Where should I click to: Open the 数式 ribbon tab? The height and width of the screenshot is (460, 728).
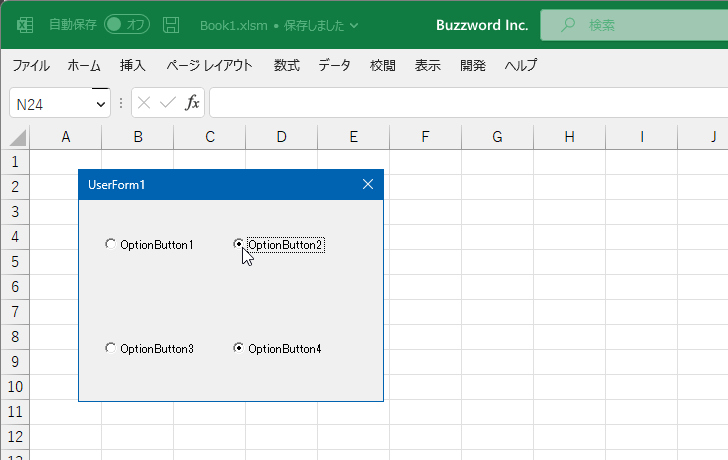286,65
